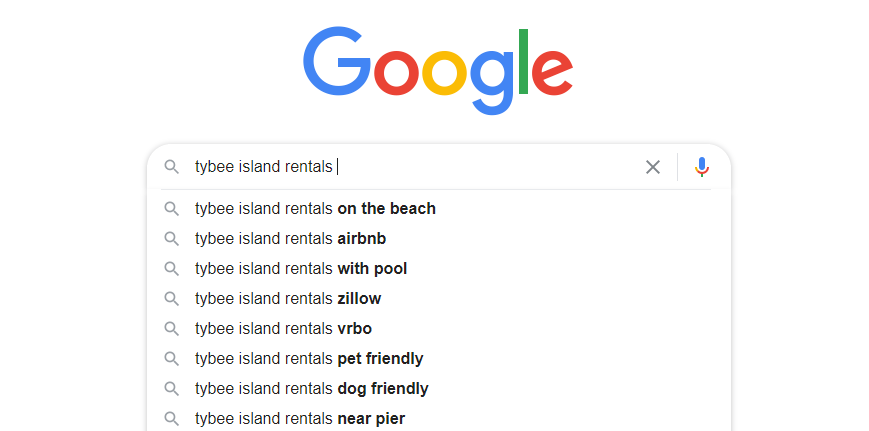869x431 pixels.
Task: Click magnifier icon beside 'airbnb' suggestion
Action: [172, 239]
